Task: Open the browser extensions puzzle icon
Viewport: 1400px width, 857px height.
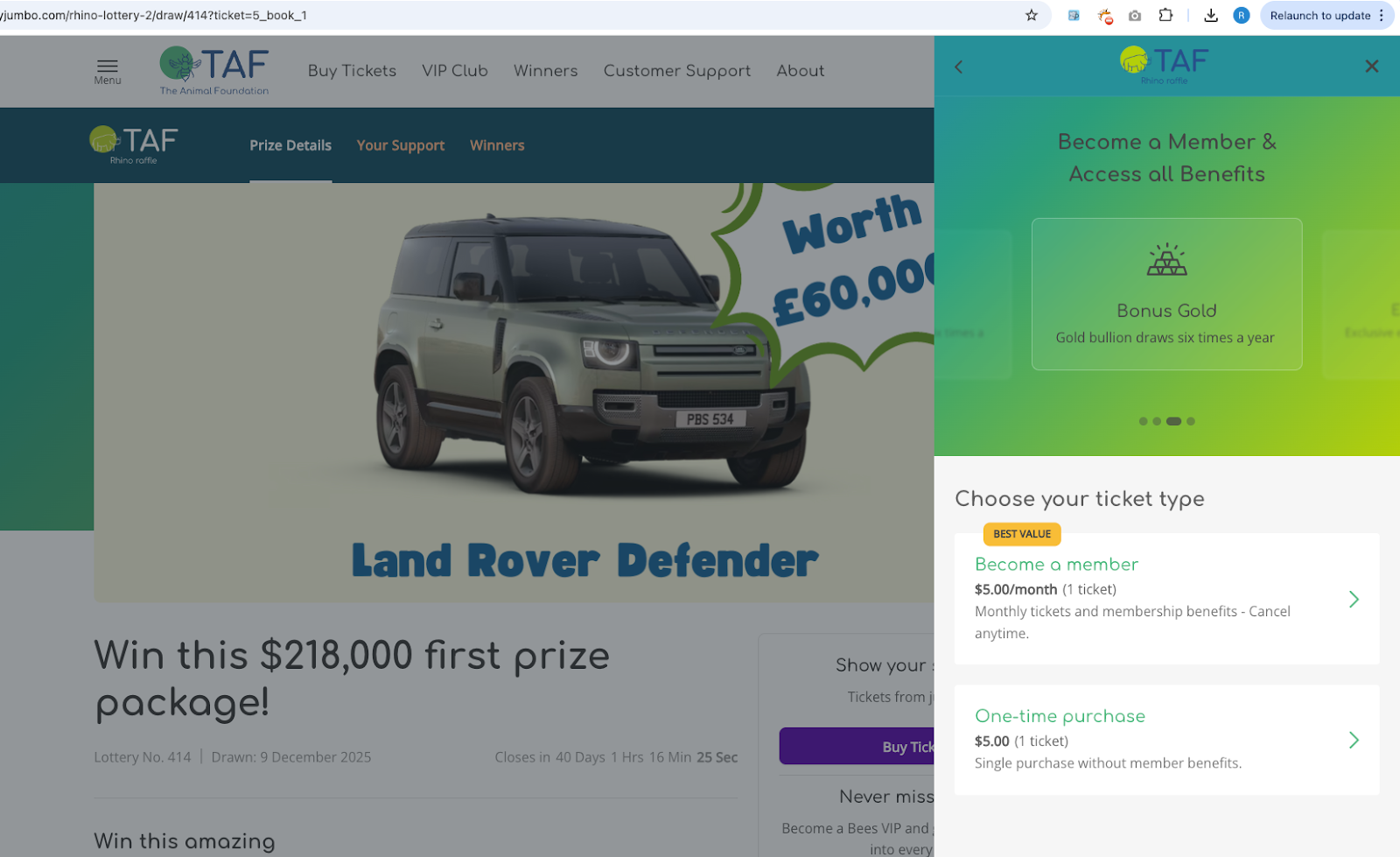Action: pos(1165,15)
